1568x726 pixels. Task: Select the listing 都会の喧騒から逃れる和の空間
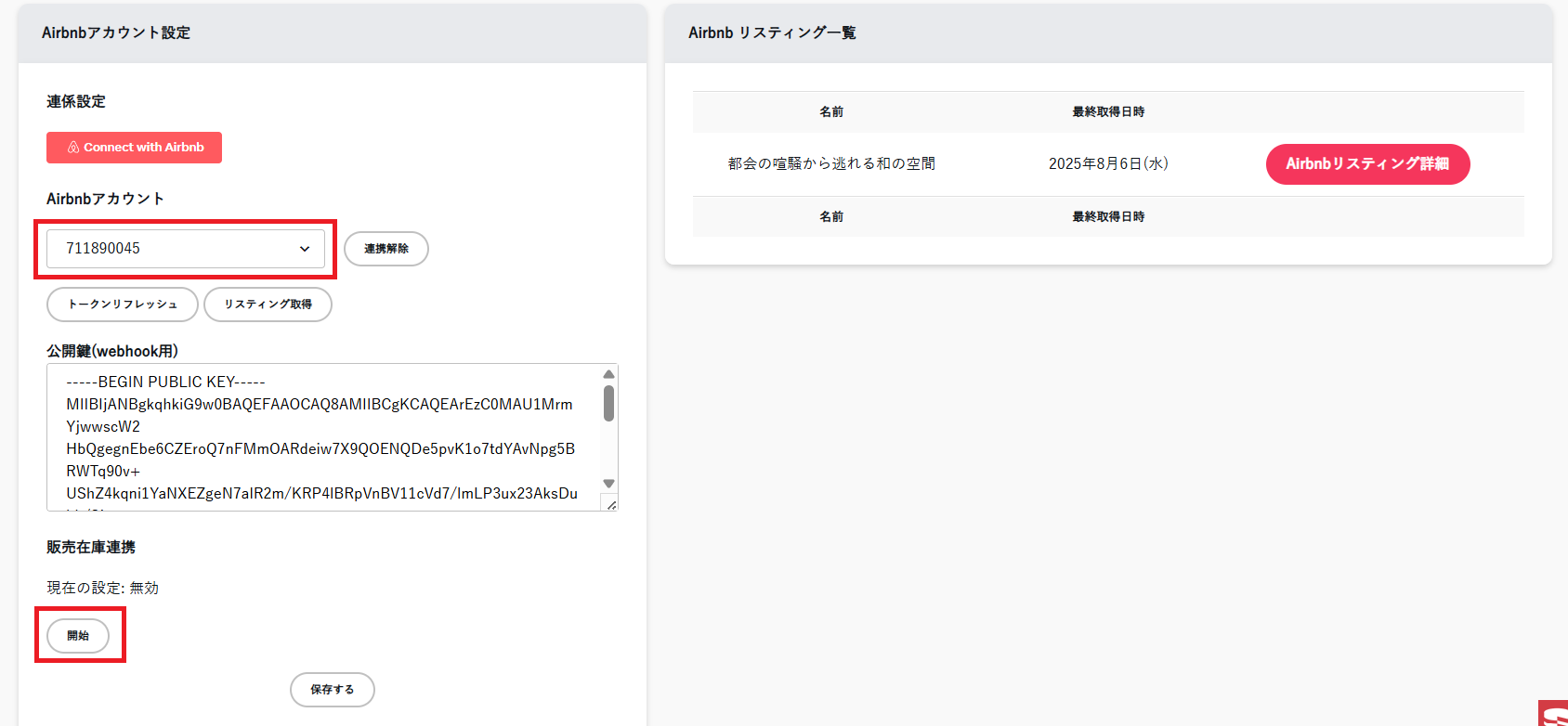(x=831, y=164)
